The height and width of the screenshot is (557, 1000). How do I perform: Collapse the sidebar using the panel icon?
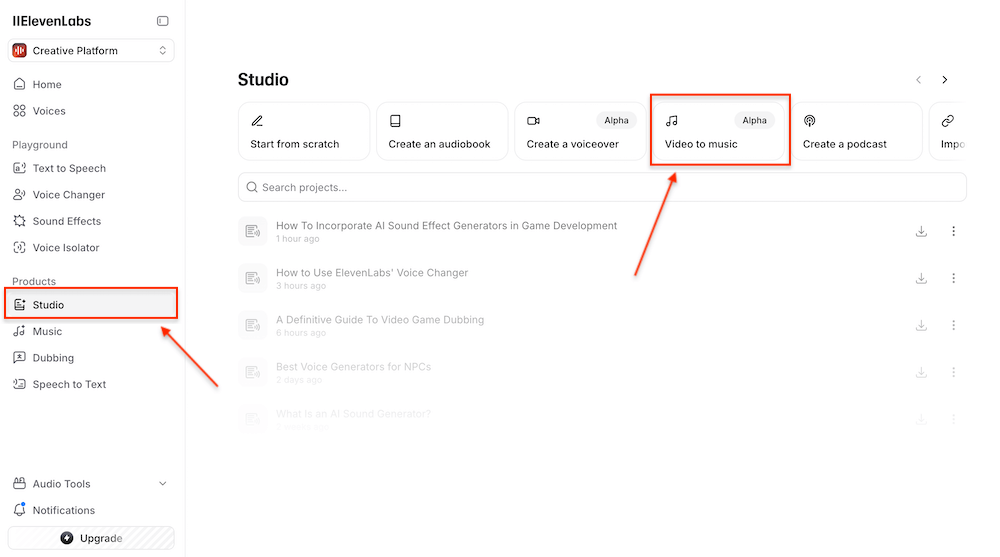(x=163, y=21)
